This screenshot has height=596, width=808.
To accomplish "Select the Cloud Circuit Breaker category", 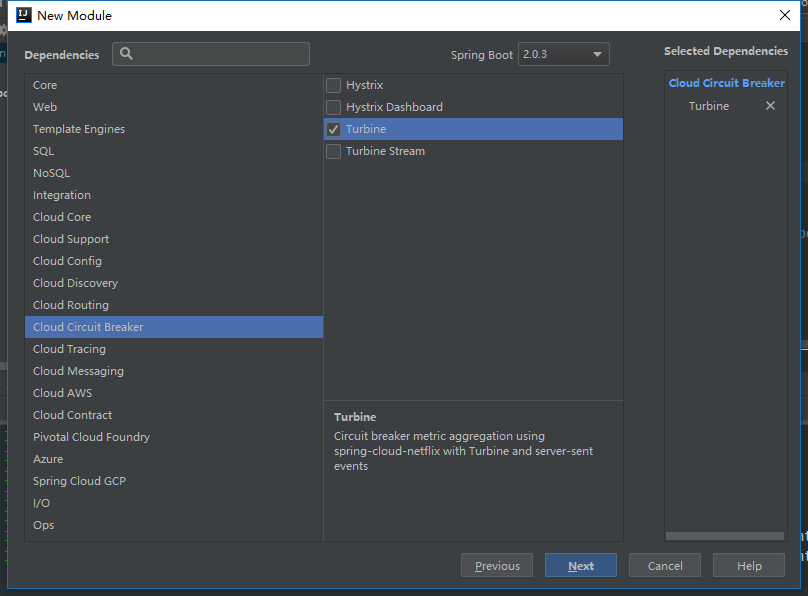I will (174, 327).
